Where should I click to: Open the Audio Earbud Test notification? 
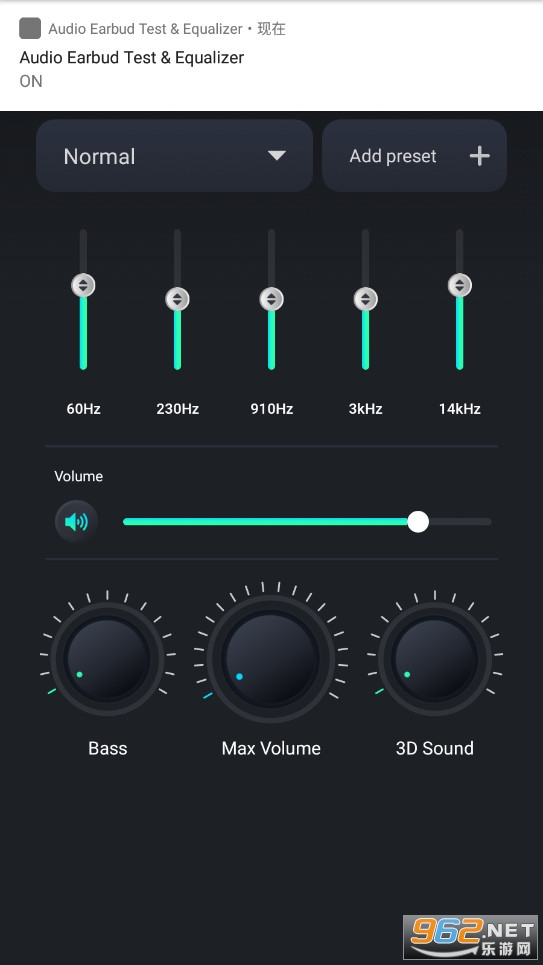coord(272,55)
